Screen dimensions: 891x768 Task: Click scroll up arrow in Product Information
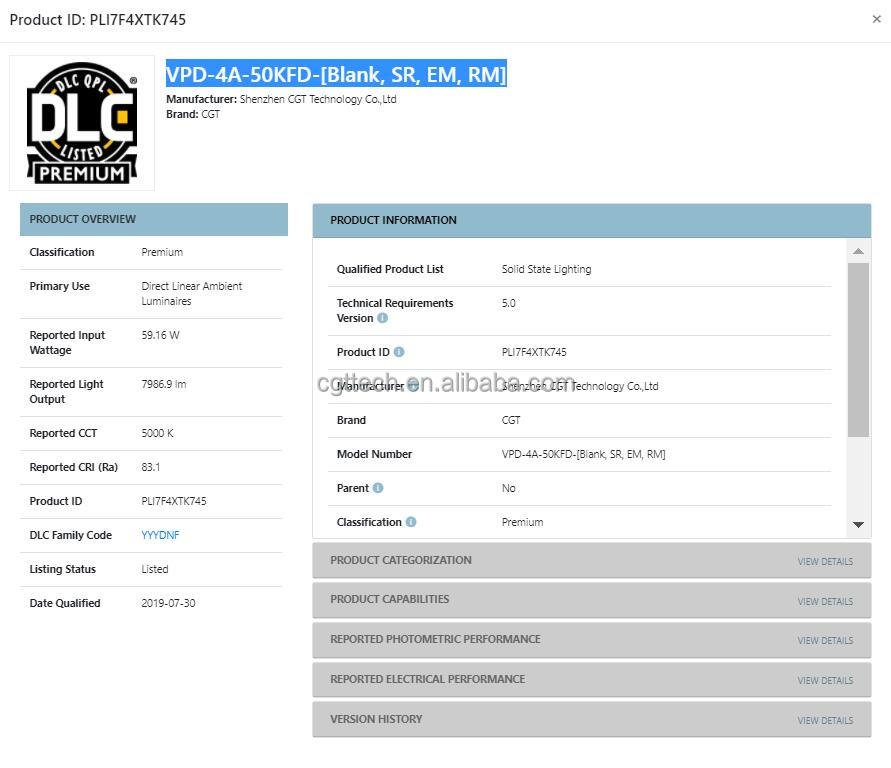point(858,251)
